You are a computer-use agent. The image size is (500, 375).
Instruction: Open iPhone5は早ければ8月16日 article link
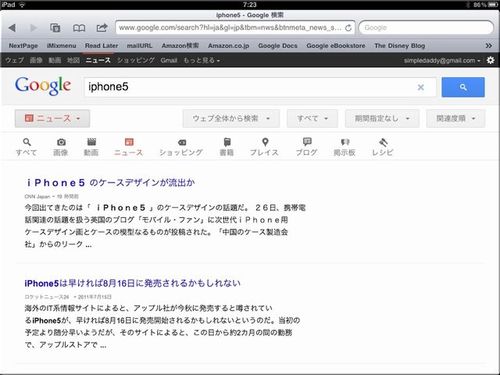point(132,283)
